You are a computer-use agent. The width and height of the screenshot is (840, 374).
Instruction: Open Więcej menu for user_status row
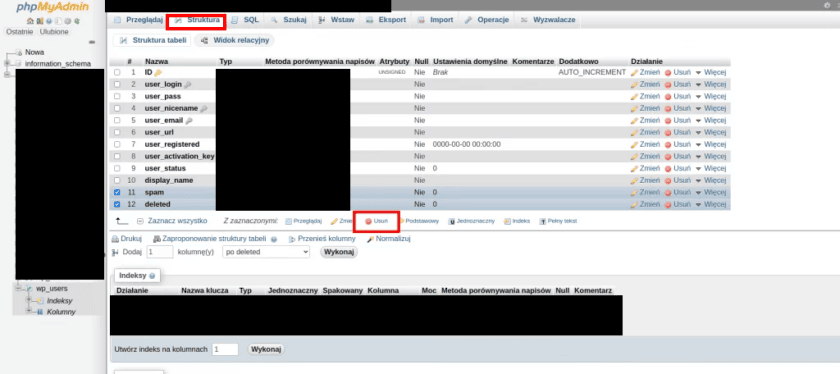point(711,168)
